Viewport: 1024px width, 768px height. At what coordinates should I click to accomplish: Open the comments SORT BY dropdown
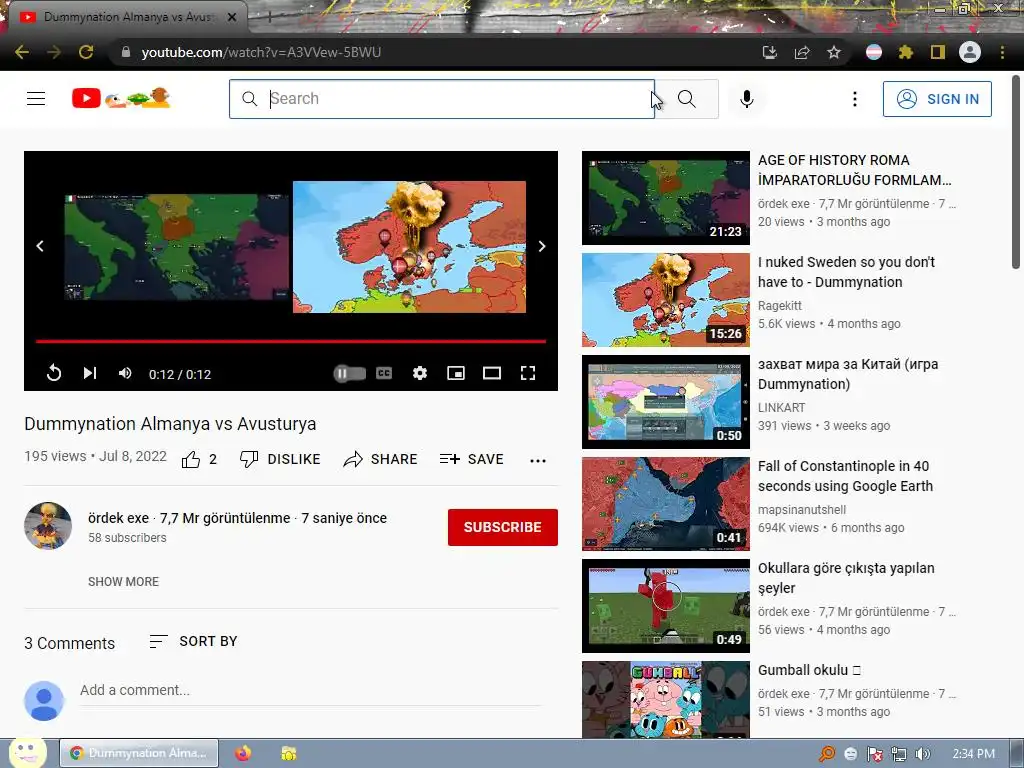[x=193, y=641]
